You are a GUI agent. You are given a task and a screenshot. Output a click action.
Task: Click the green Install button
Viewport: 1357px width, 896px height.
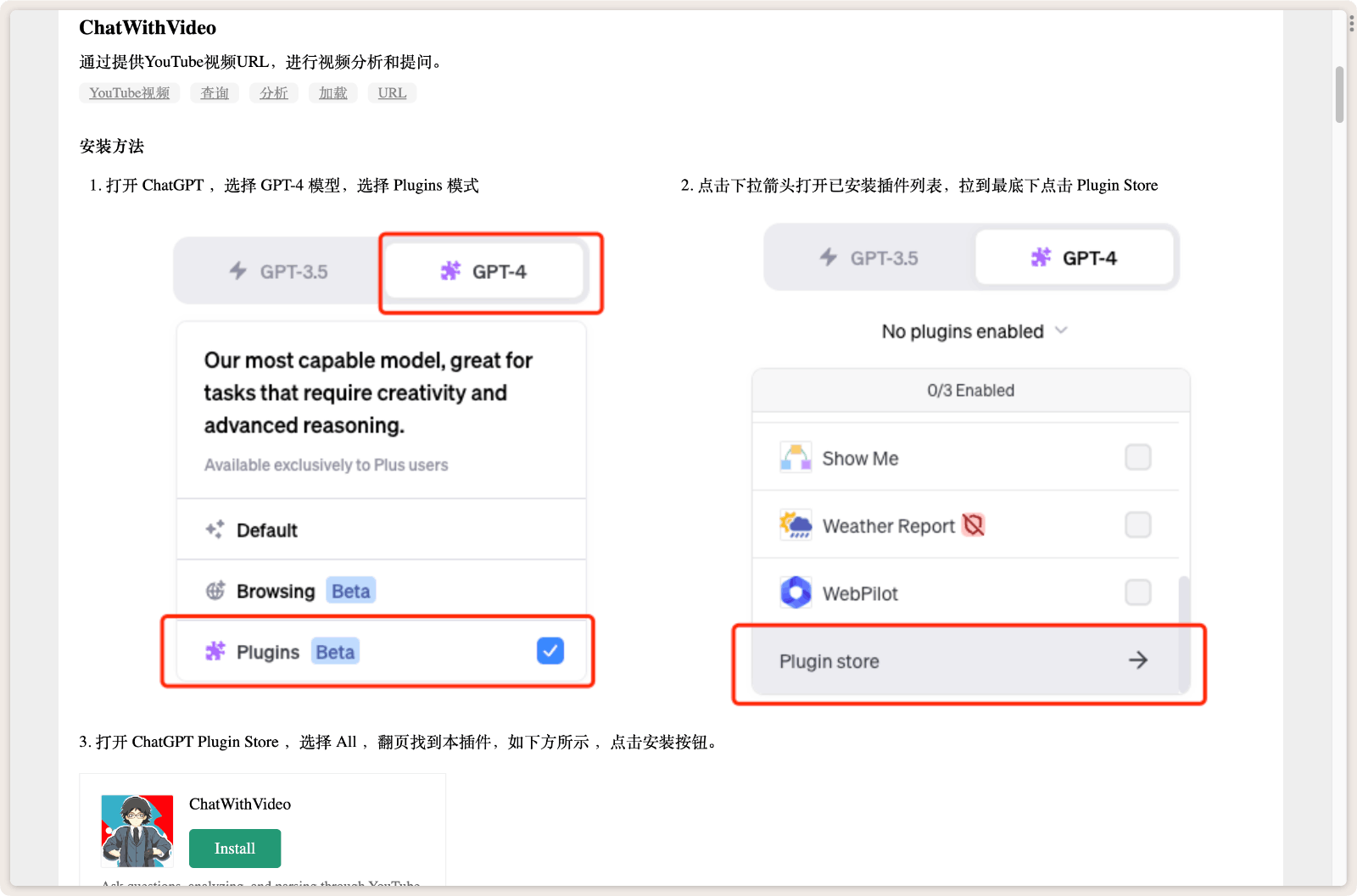point(235,849)
